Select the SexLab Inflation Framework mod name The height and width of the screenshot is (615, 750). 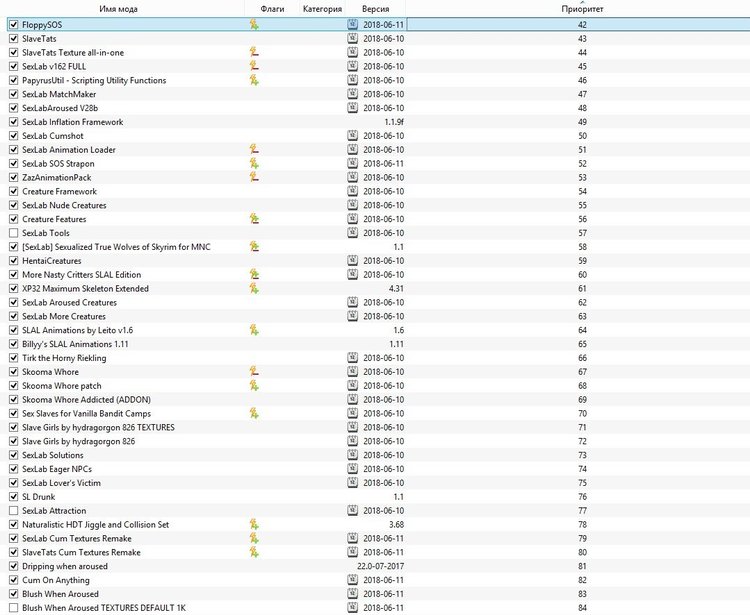[x=73, y=122]
